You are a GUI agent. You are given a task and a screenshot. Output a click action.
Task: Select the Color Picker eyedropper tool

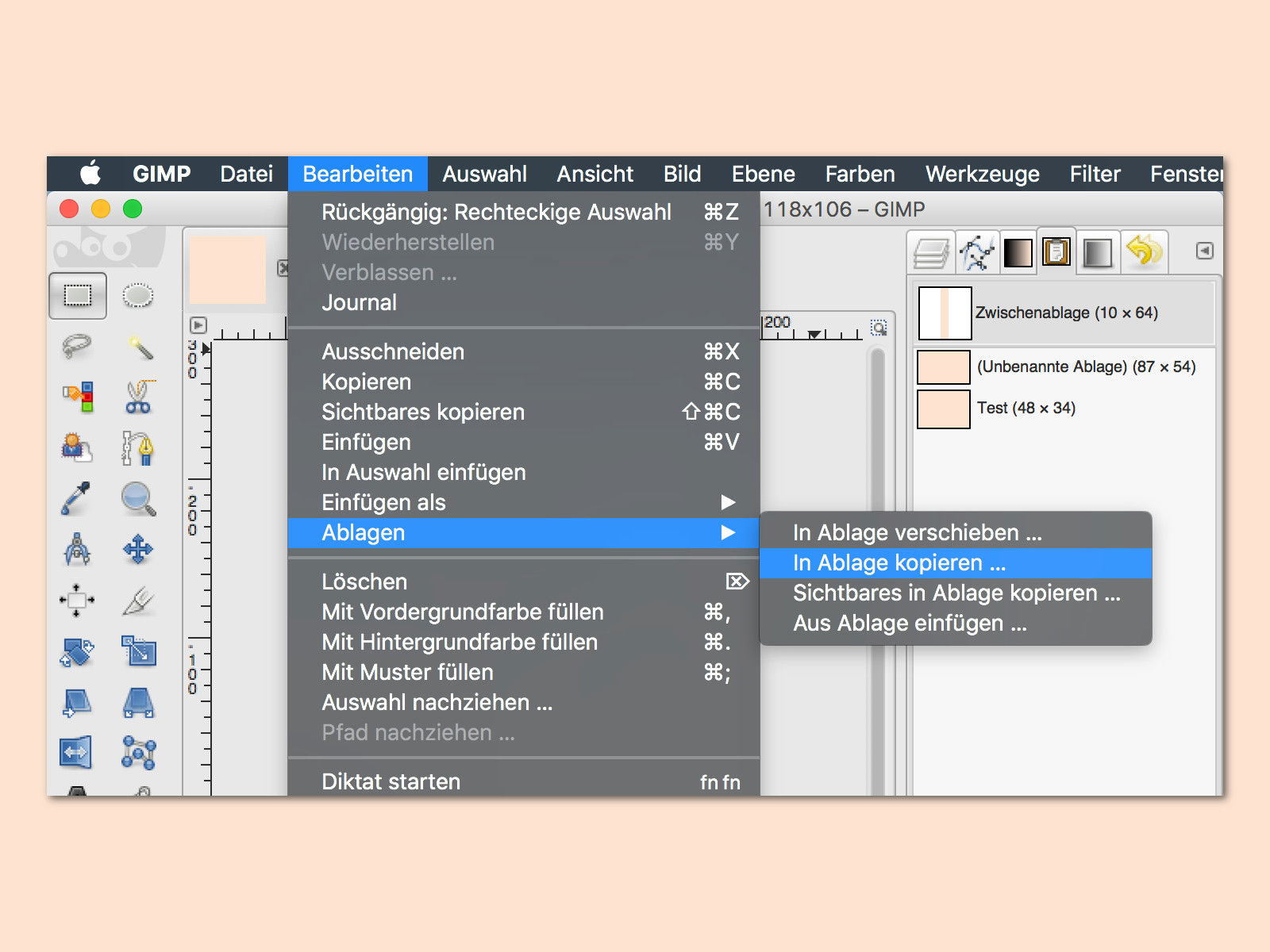(x=76, y=498)
